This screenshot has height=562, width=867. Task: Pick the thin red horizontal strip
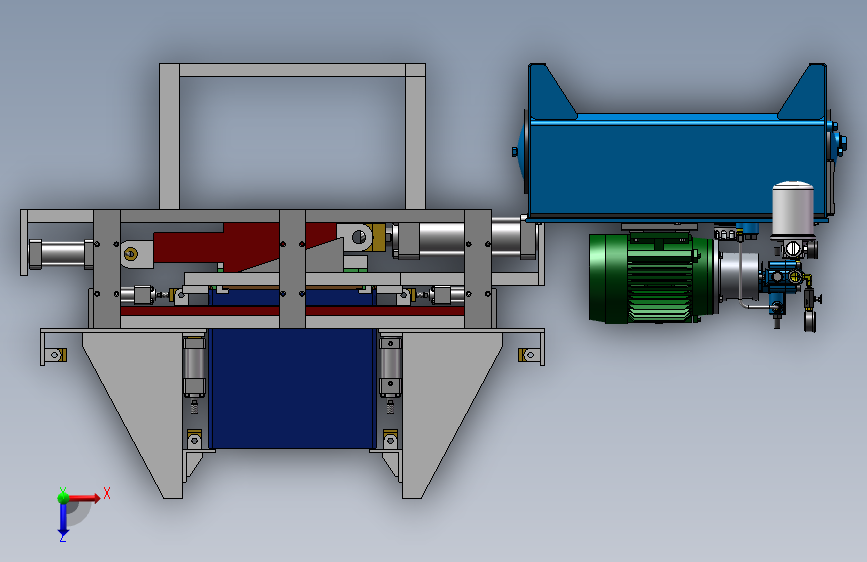[x=292, y=311]
